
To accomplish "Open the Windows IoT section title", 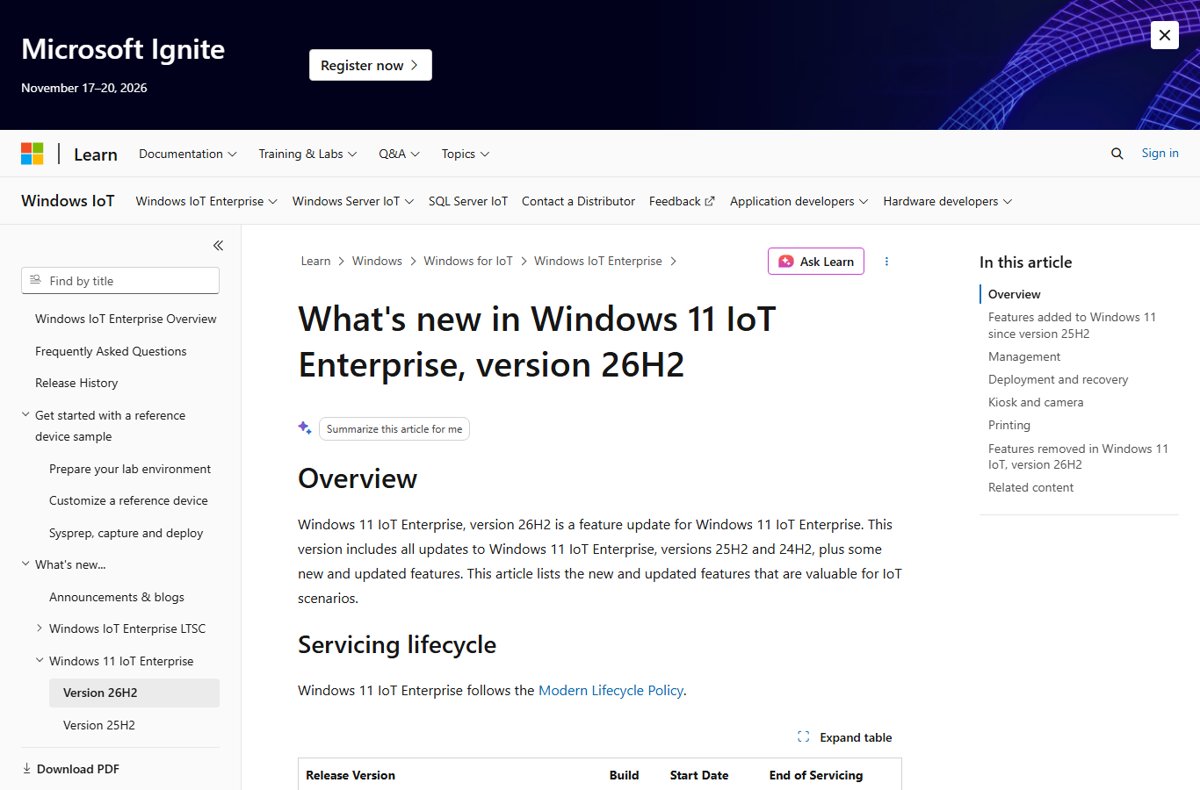I will 68,201.
